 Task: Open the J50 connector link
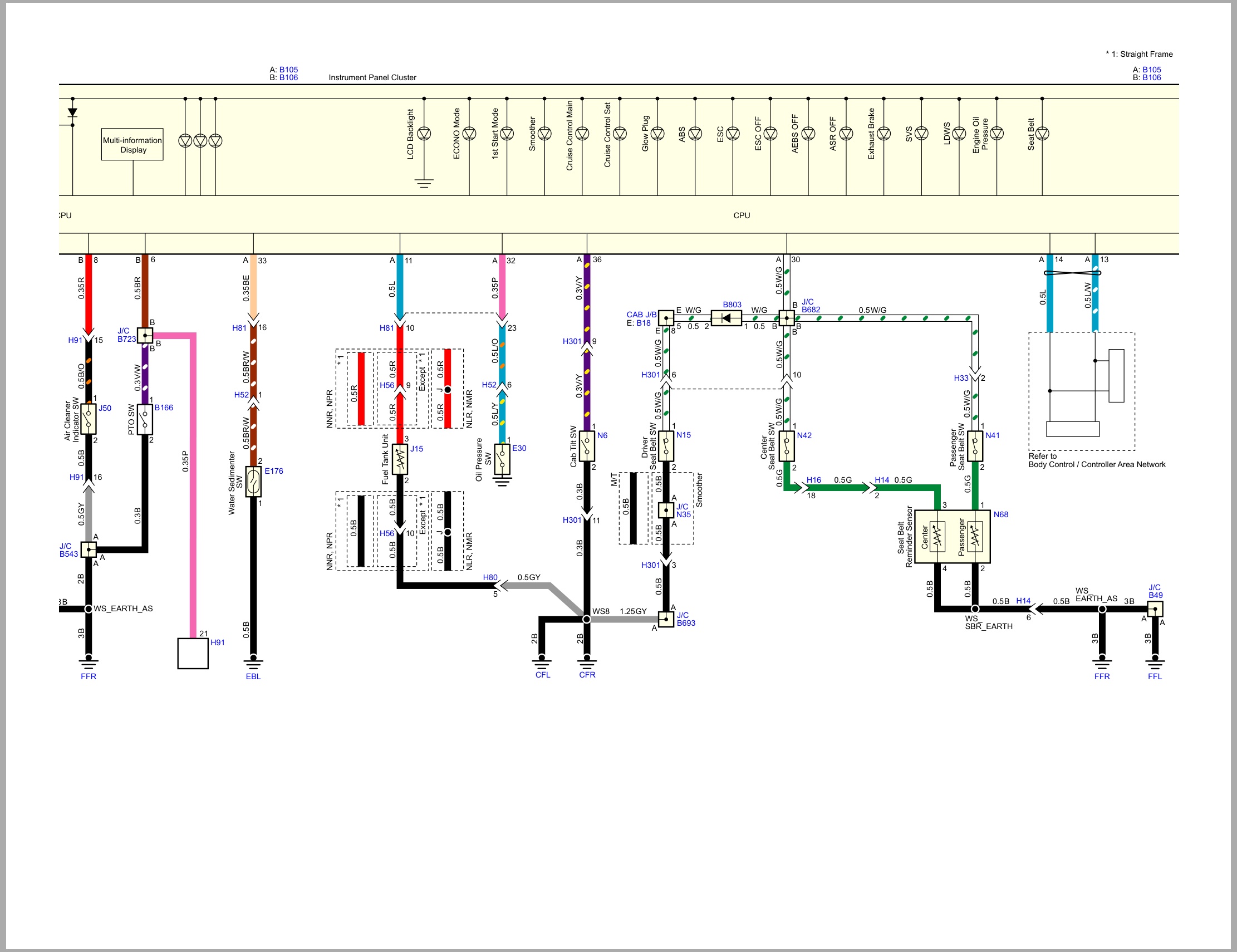point(105,408)
